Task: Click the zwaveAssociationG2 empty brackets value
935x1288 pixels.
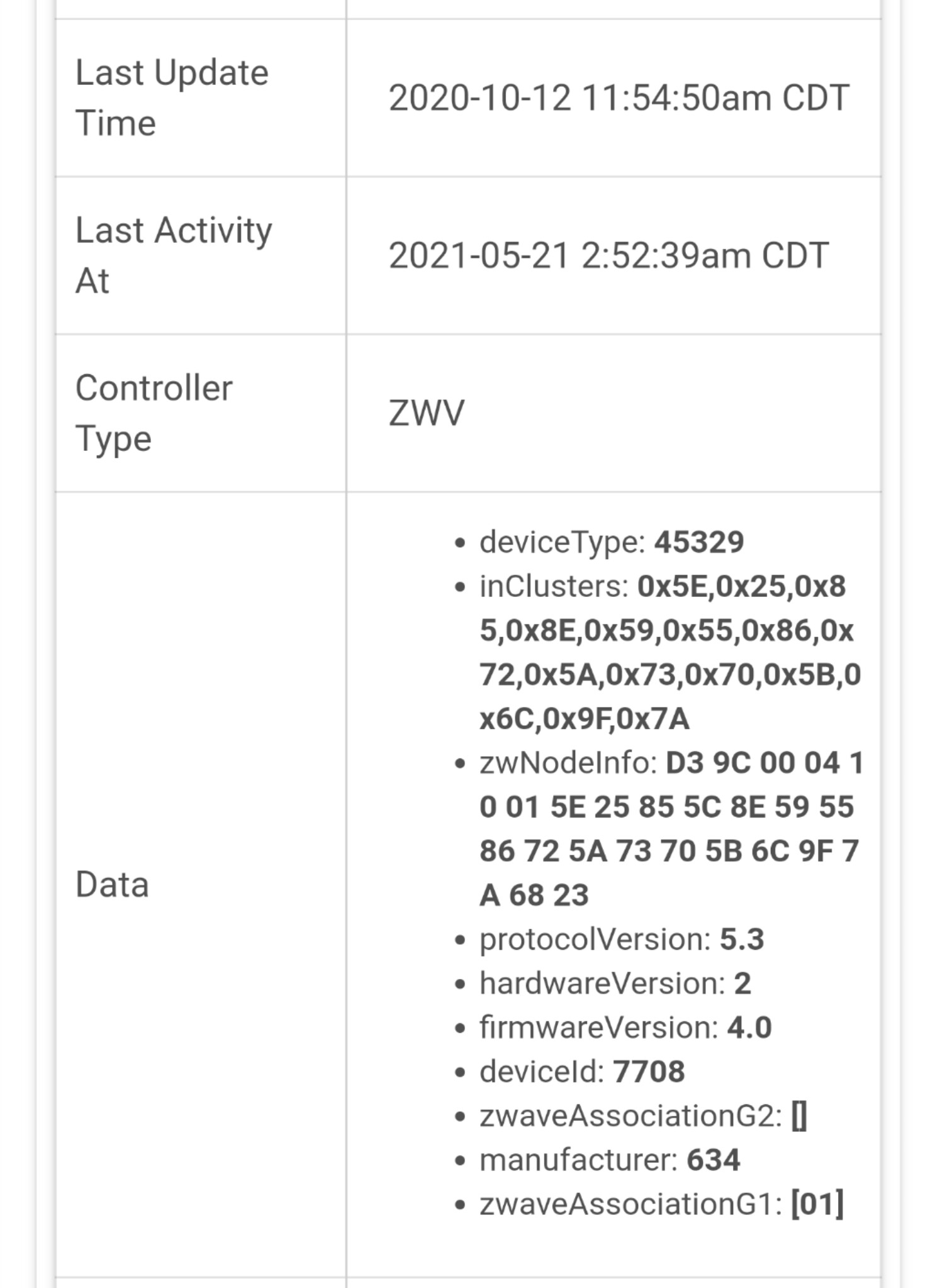Action: point(799,1116)
